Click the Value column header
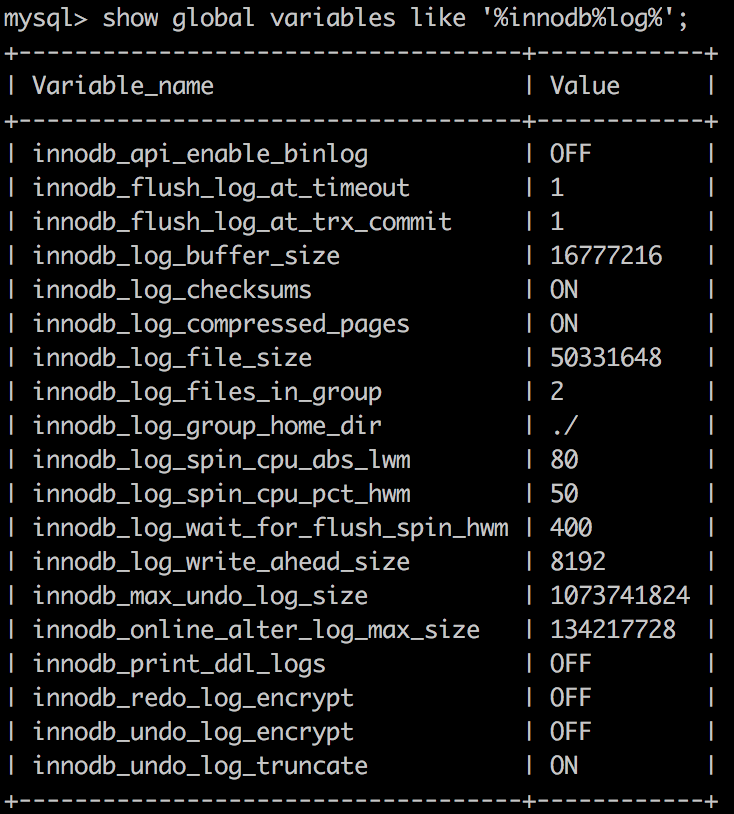 [x=585, y=86]
